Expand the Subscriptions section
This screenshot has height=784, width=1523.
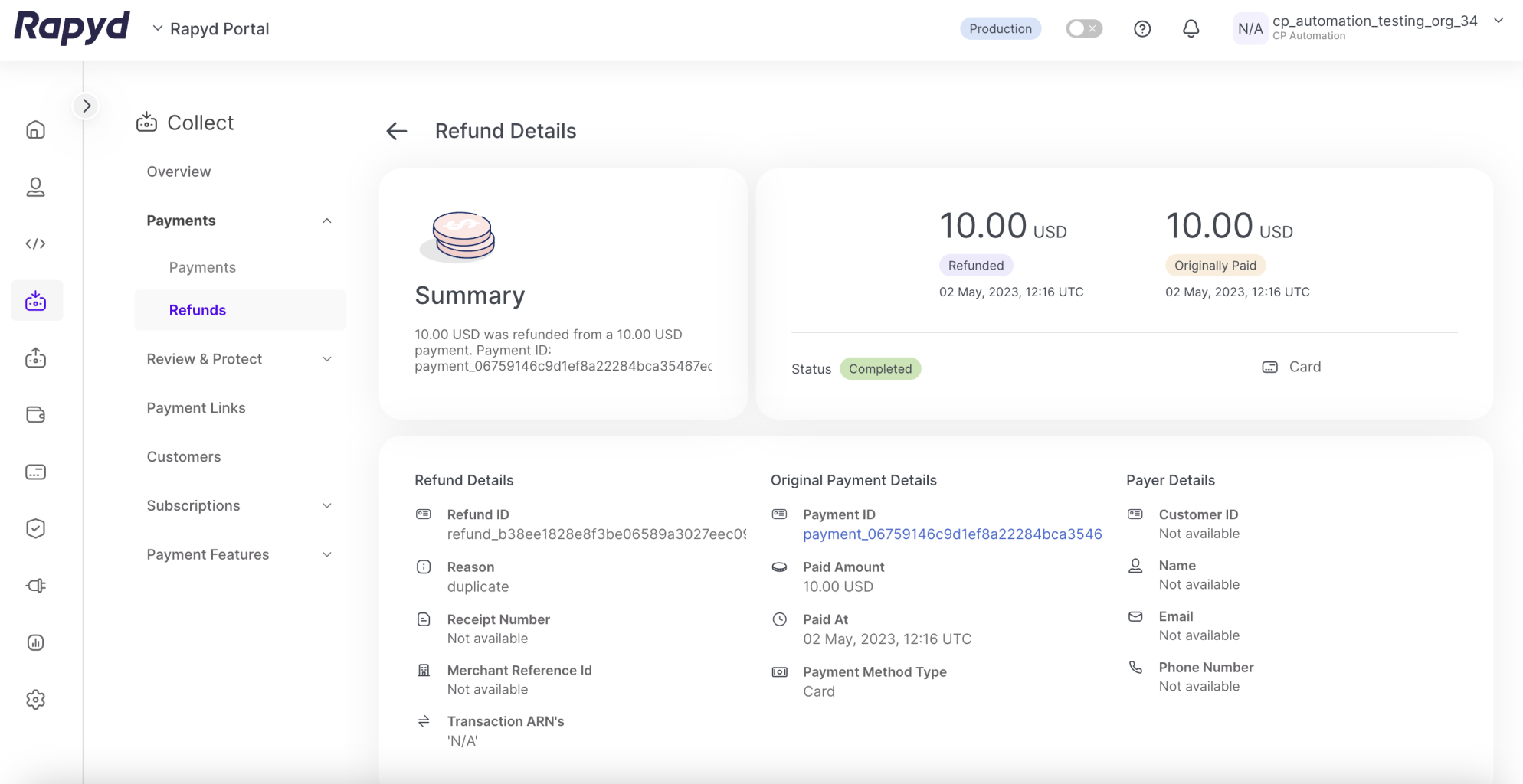click(x=327, y=505)
